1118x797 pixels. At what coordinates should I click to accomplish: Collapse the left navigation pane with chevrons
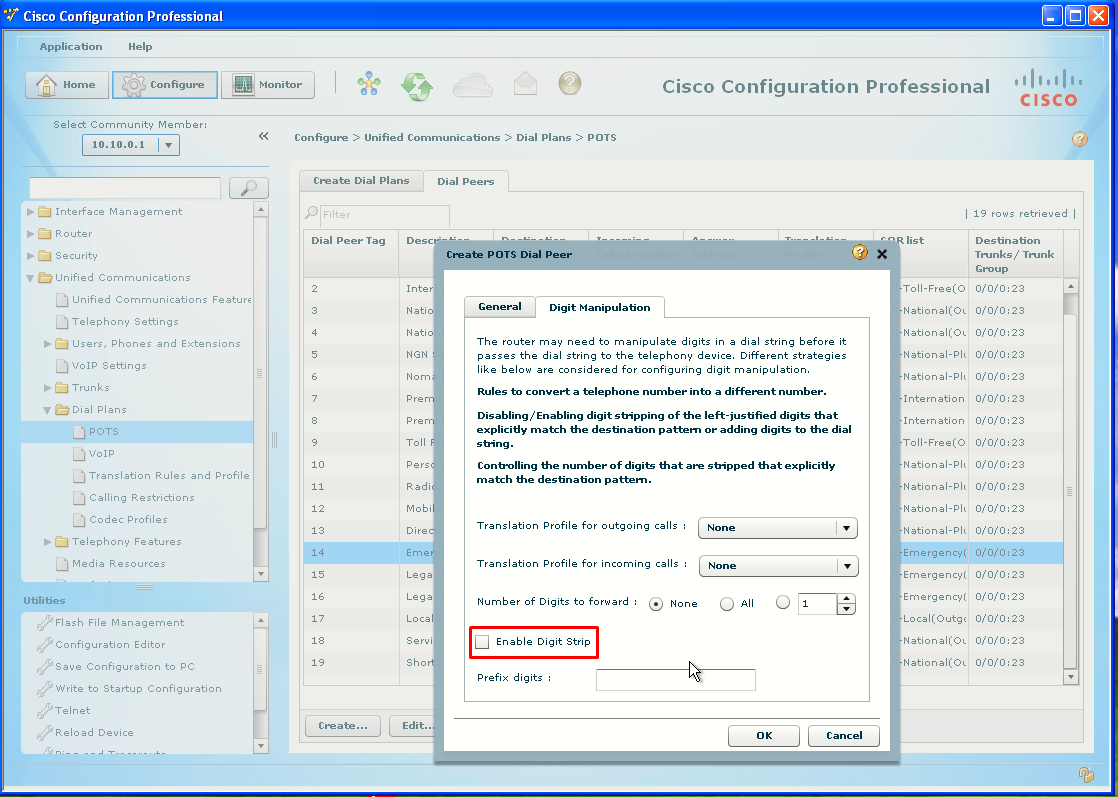[x=263, y=136]
